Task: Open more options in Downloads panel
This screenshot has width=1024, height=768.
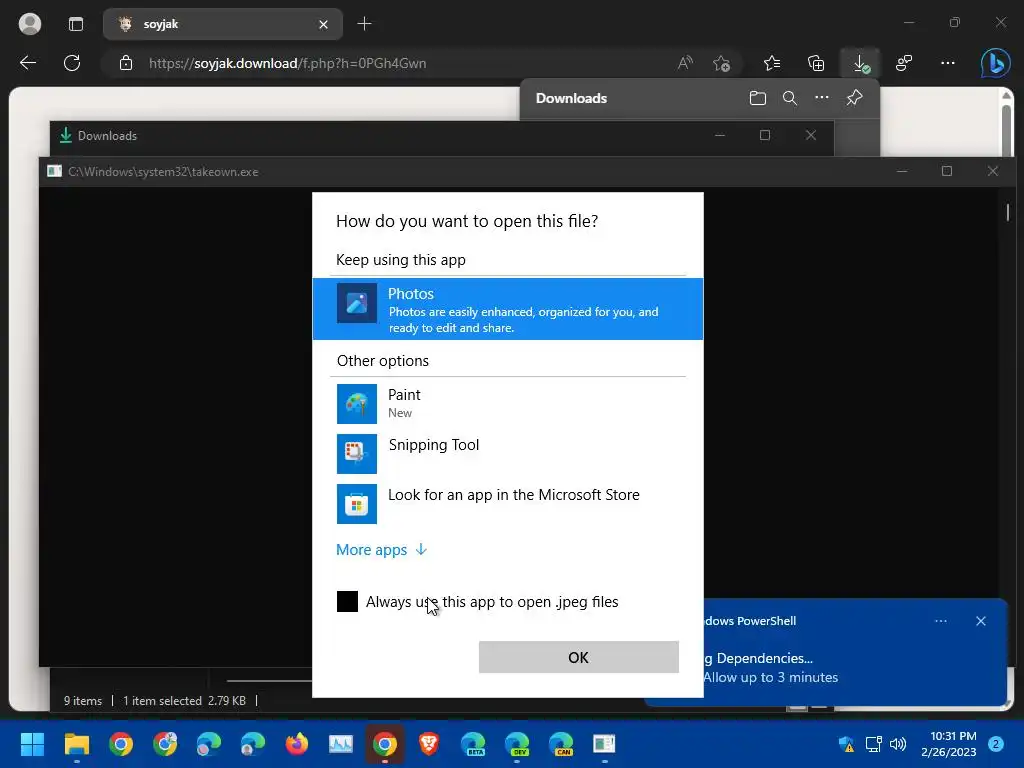Action: [x=822, y=98]
